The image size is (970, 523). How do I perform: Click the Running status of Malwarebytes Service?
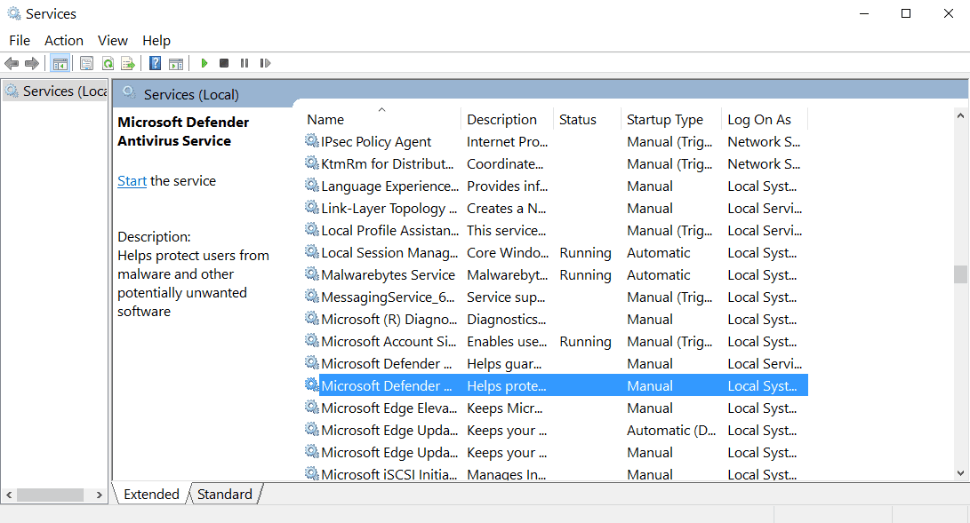point(585,275)
